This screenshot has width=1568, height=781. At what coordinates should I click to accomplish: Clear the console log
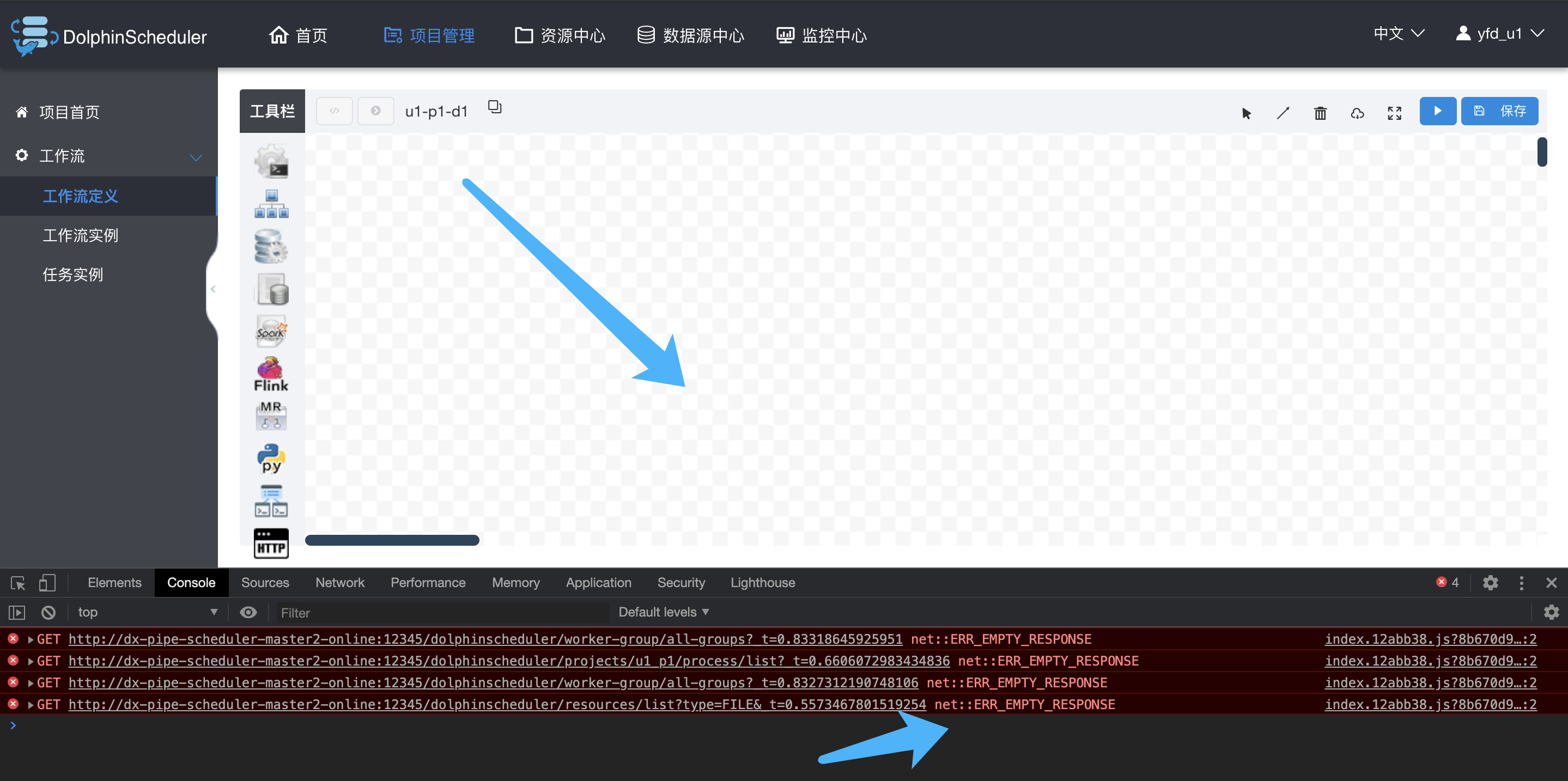(48, 613)
